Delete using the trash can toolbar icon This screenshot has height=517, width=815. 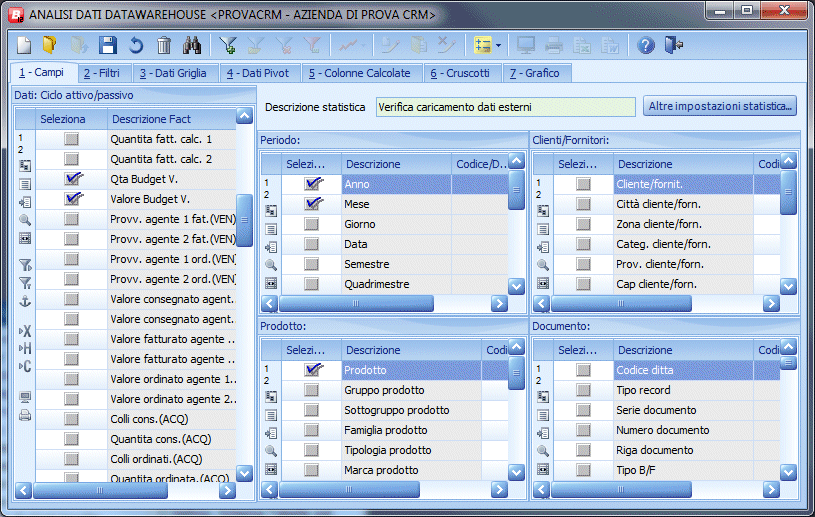pyautogui.click(x=164, y=45)
